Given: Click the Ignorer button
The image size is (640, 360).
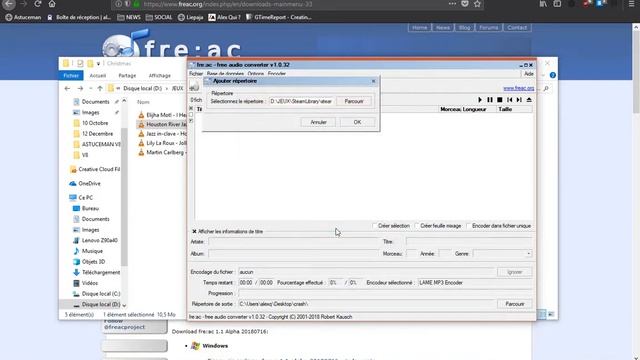Looking at the screenshot, I should [x=514, y=272].
